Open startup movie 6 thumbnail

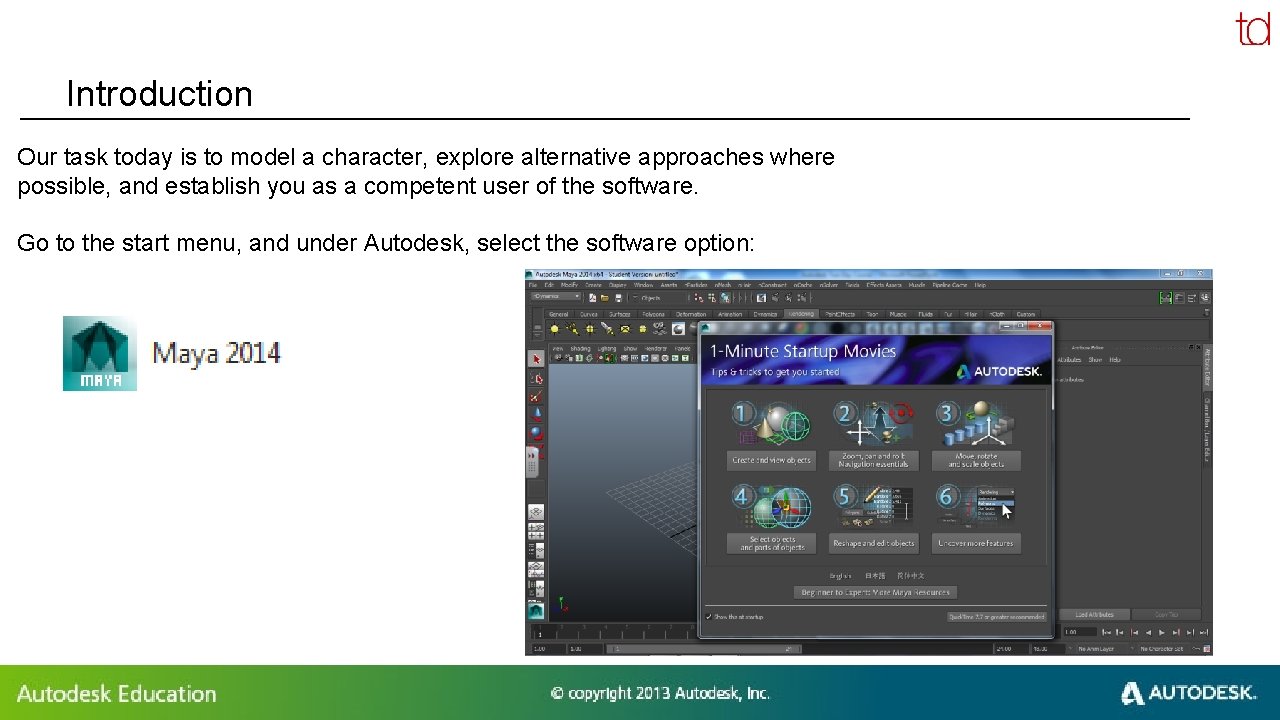[976, 506]
